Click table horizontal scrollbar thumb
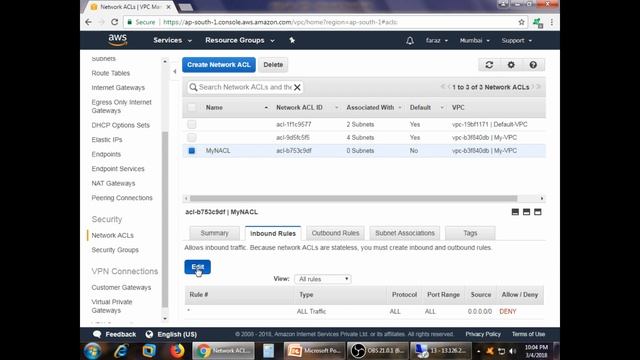The height and width of the screenshot is (360, 640). point(353,198)
